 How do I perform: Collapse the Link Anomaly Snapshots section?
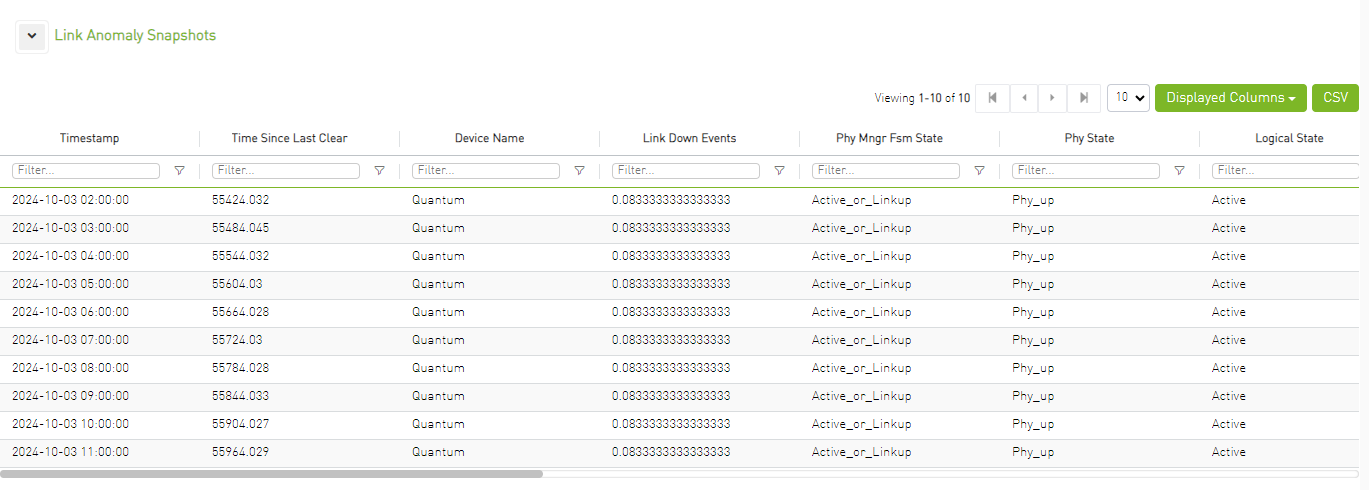(x=32, y=36)
